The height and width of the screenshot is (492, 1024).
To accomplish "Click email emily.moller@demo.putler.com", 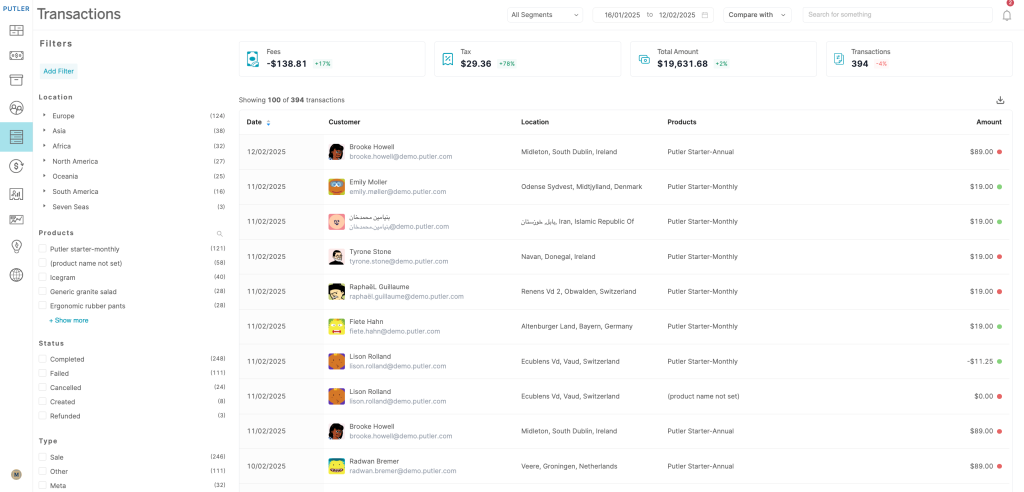I will coord(398,192).
